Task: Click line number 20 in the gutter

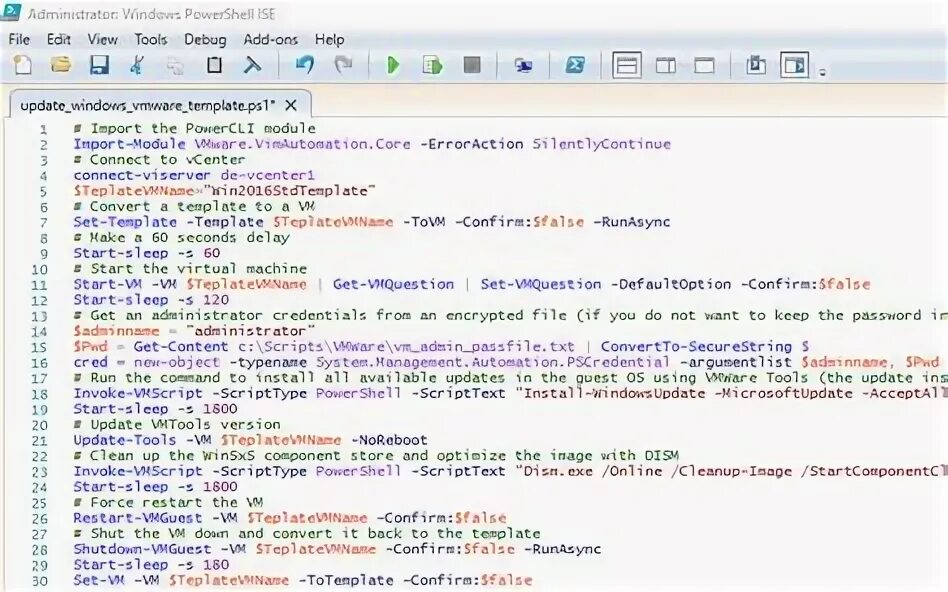Action: 40,424
